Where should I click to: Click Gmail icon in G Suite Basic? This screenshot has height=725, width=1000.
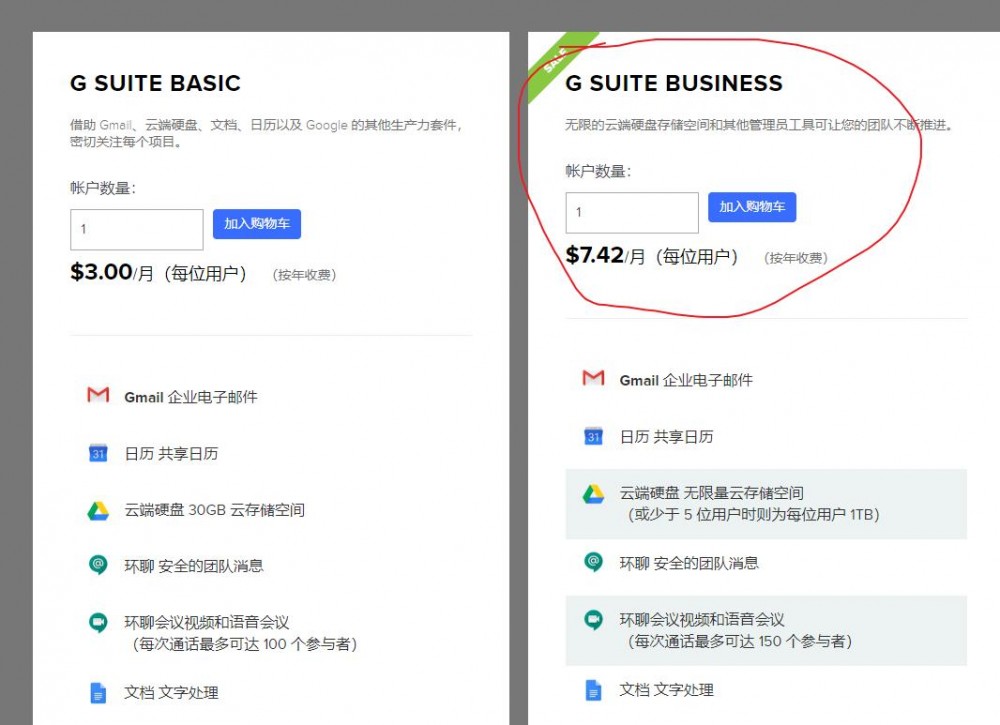pos(98,395)
